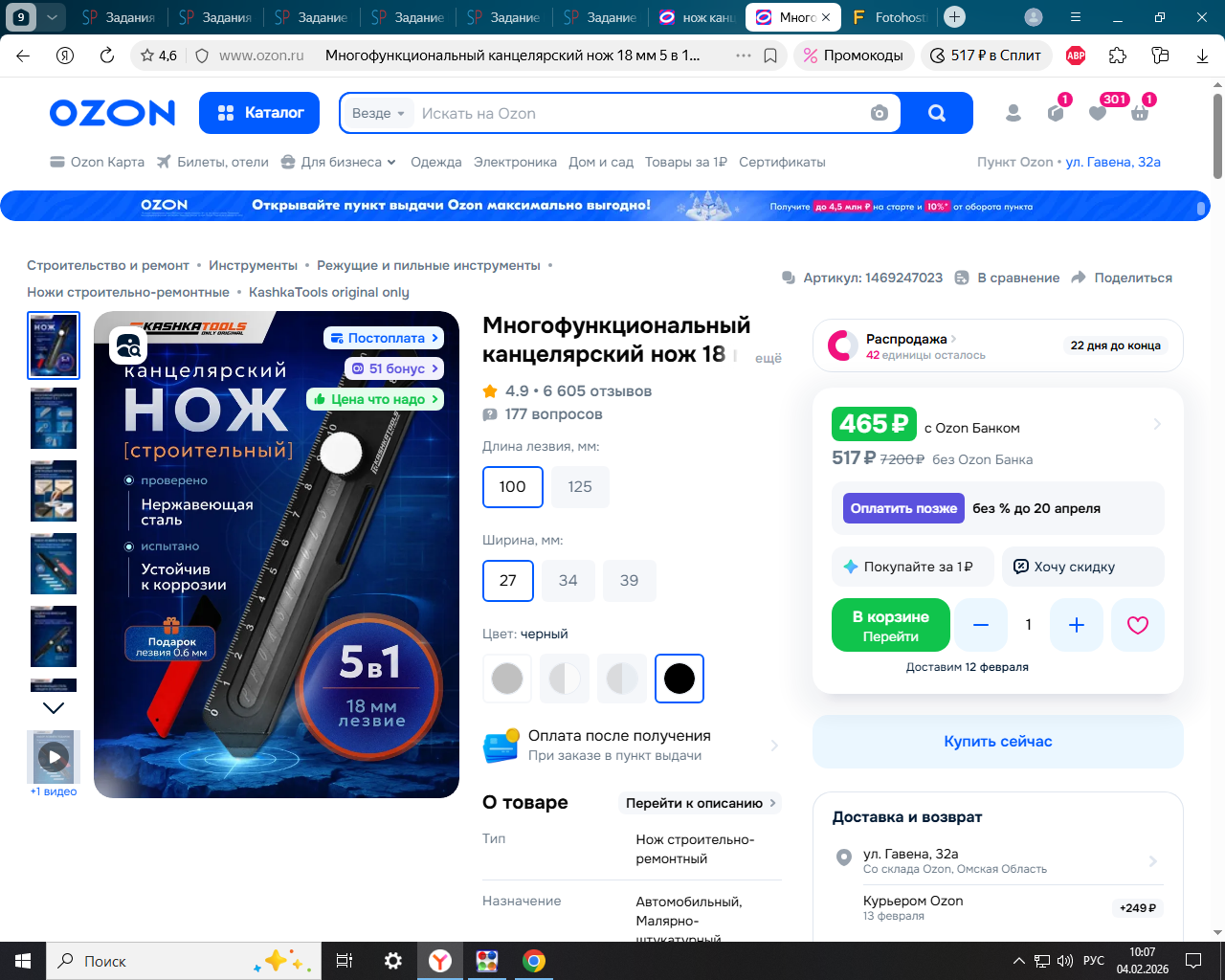The height and width of the screenshot is (980, 1225).
Task: Open Windows Start menu
Action: 23,961
